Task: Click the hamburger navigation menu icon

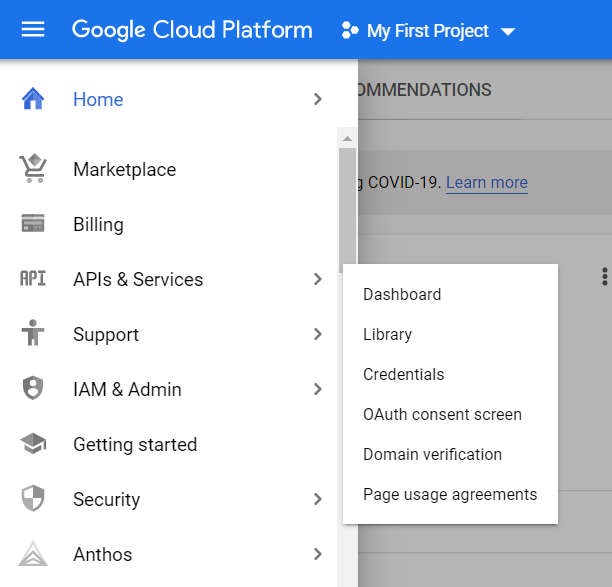Action: pyautogui.click(x=33, y=30)
